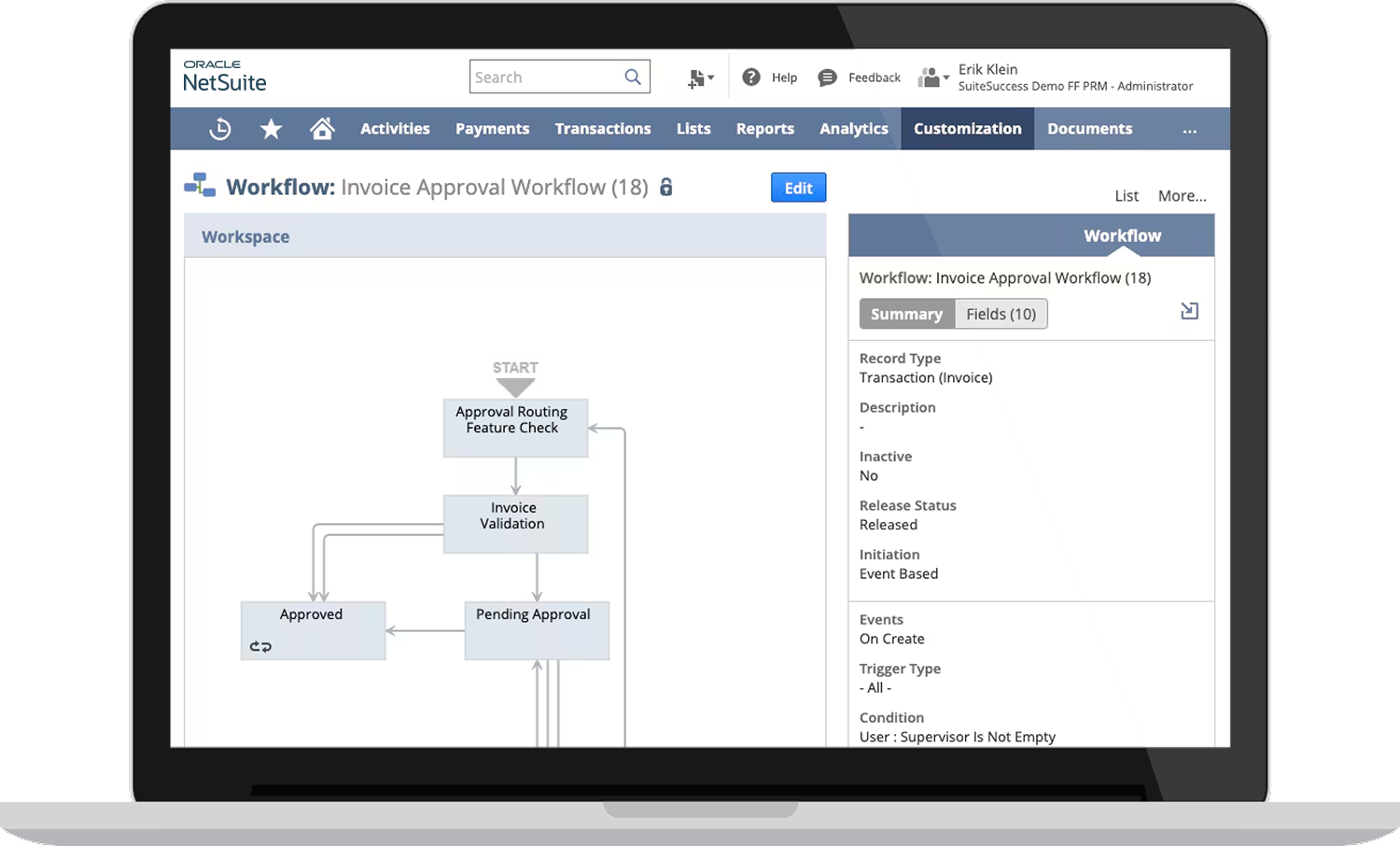Go to the home icon

[x=322, y=128]
